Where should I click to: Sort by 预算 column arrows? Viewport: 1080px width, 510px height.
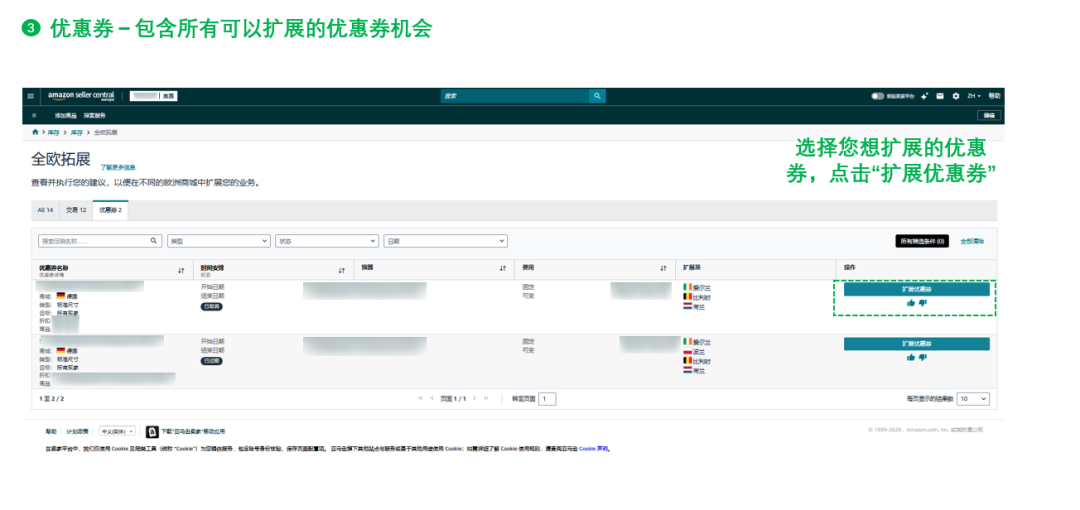click(x=503, y=268)
